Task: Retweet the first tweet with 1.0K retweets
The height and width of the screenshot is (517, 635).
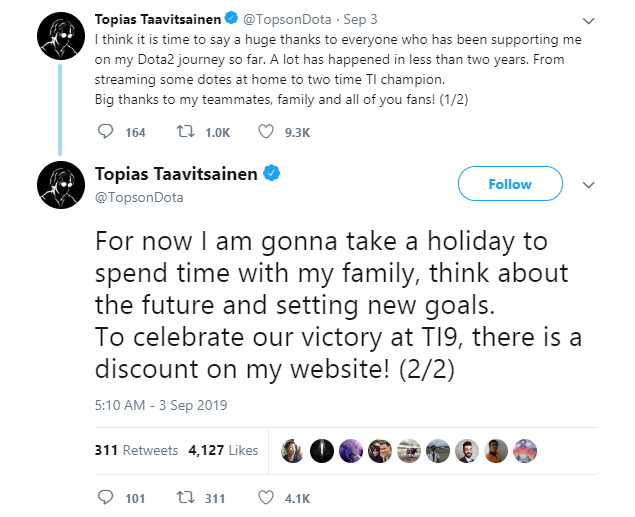Action: (185, 132)
